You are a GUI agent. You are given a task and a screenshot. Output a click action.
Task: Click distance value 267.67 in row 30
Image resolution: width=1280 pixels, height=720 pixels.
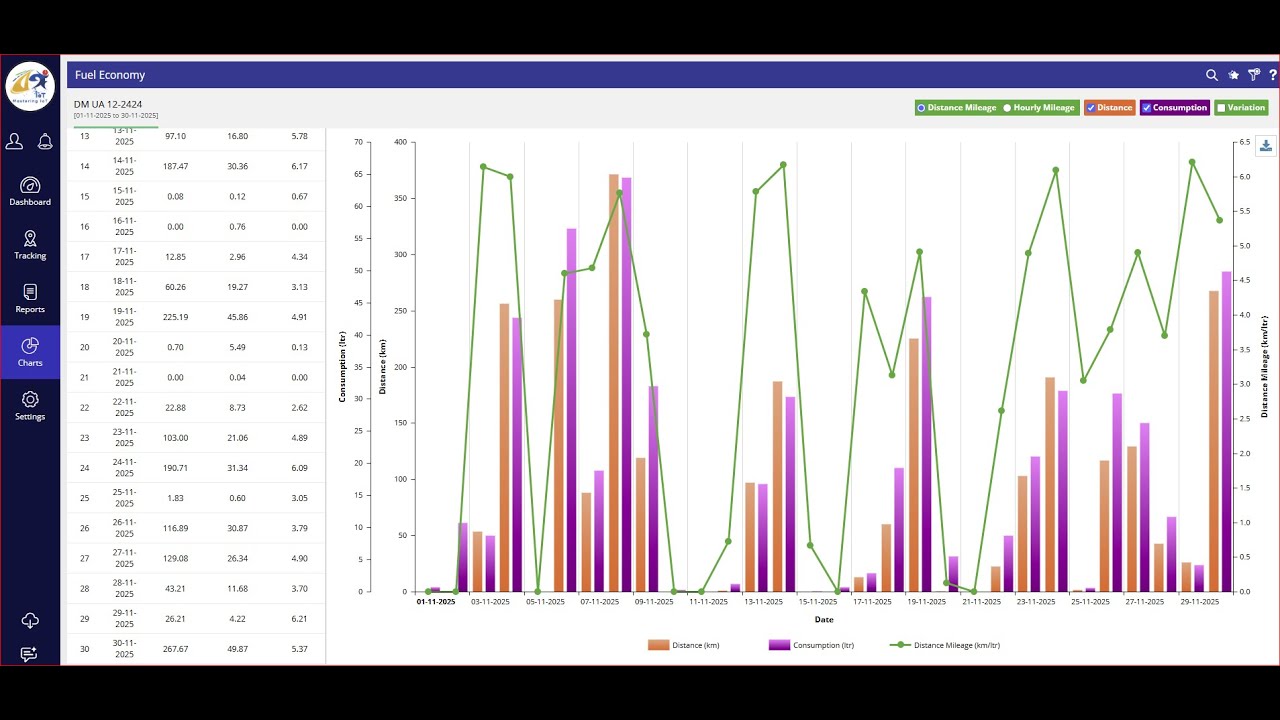[176, 649]
